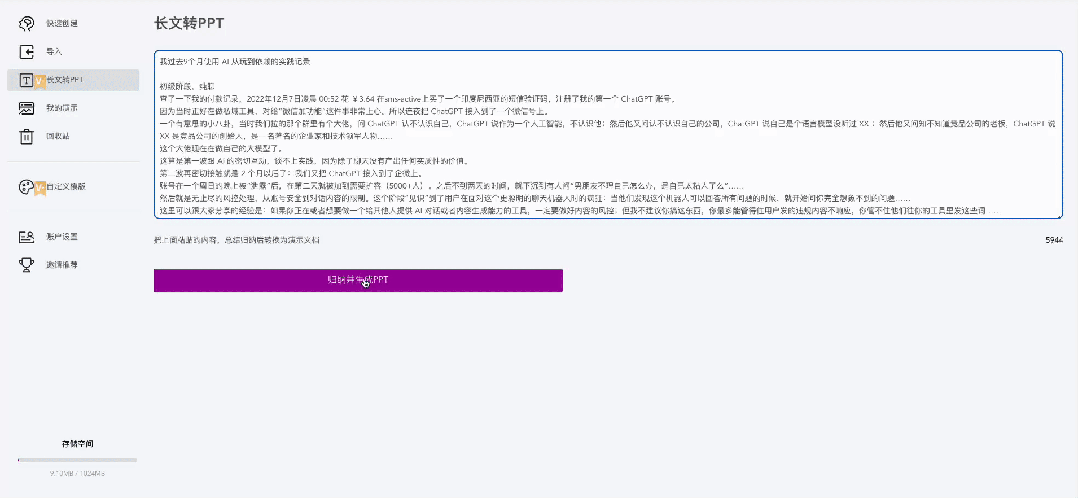Click the storage usage progress bar

[77, 459]
